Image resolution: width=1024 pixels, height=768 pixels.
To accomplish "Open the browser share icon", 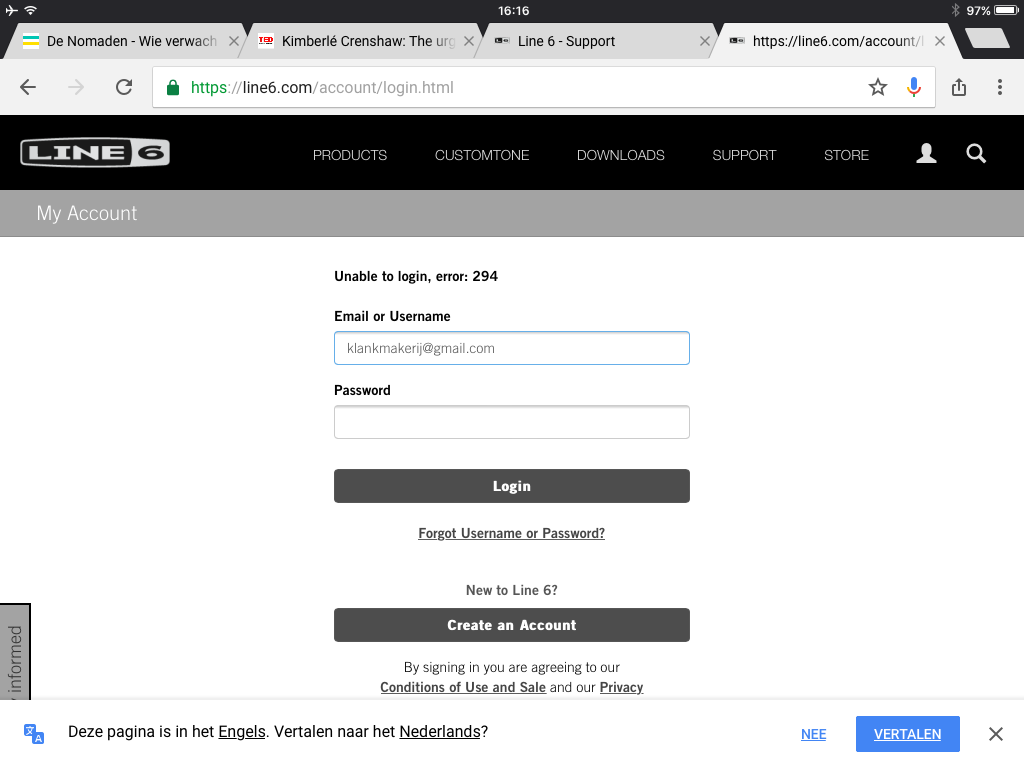I will click(959, 88).
